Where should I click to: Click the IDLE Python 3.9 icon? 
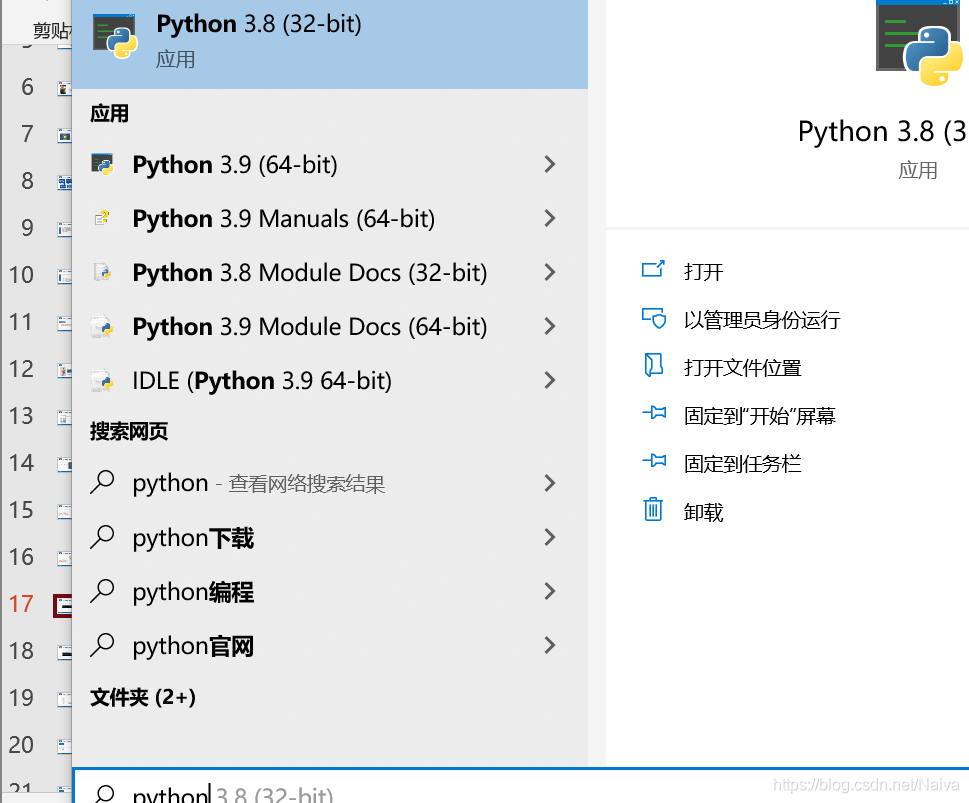tap(103, 380)
